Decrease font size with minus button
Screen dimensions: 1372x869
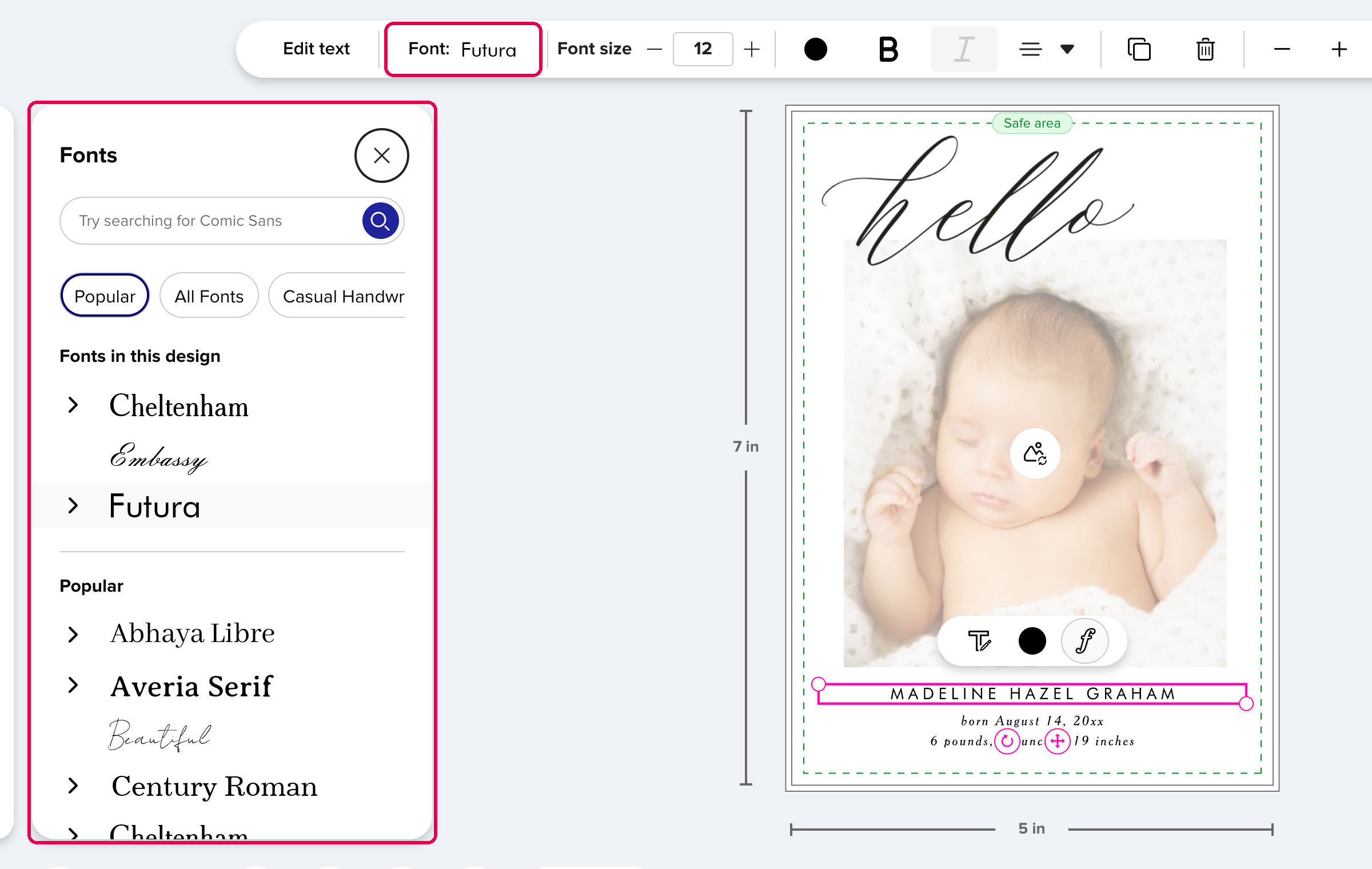pos(655,49)
